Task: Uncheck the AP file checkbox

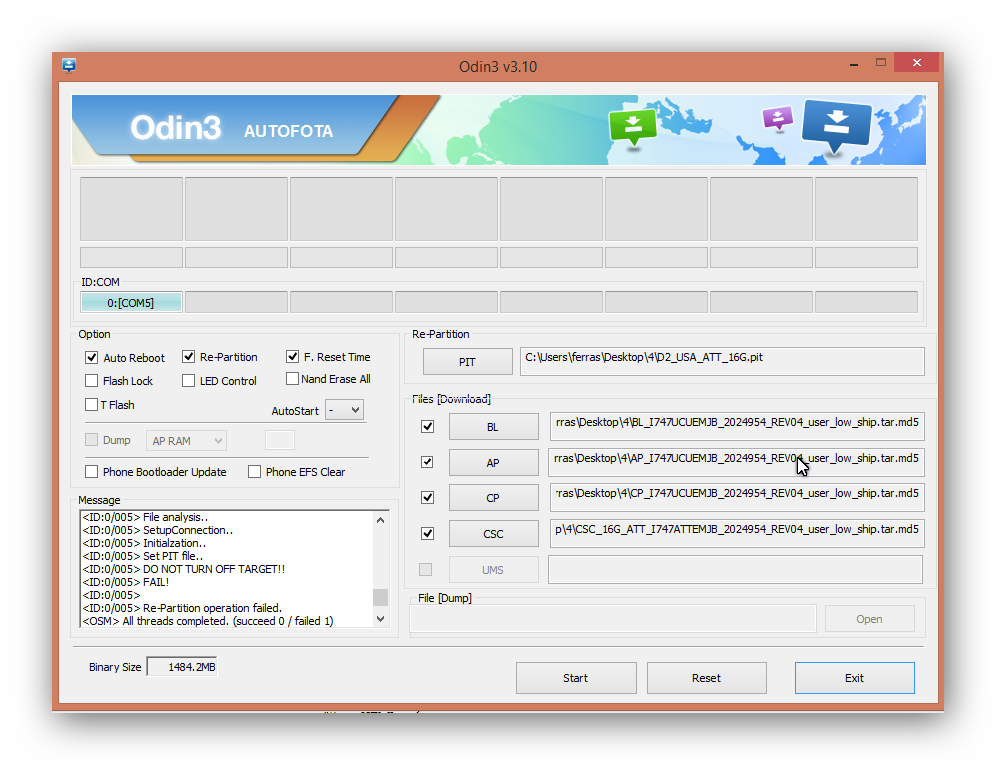Action: pyautogui.click(x=427, y=462)
